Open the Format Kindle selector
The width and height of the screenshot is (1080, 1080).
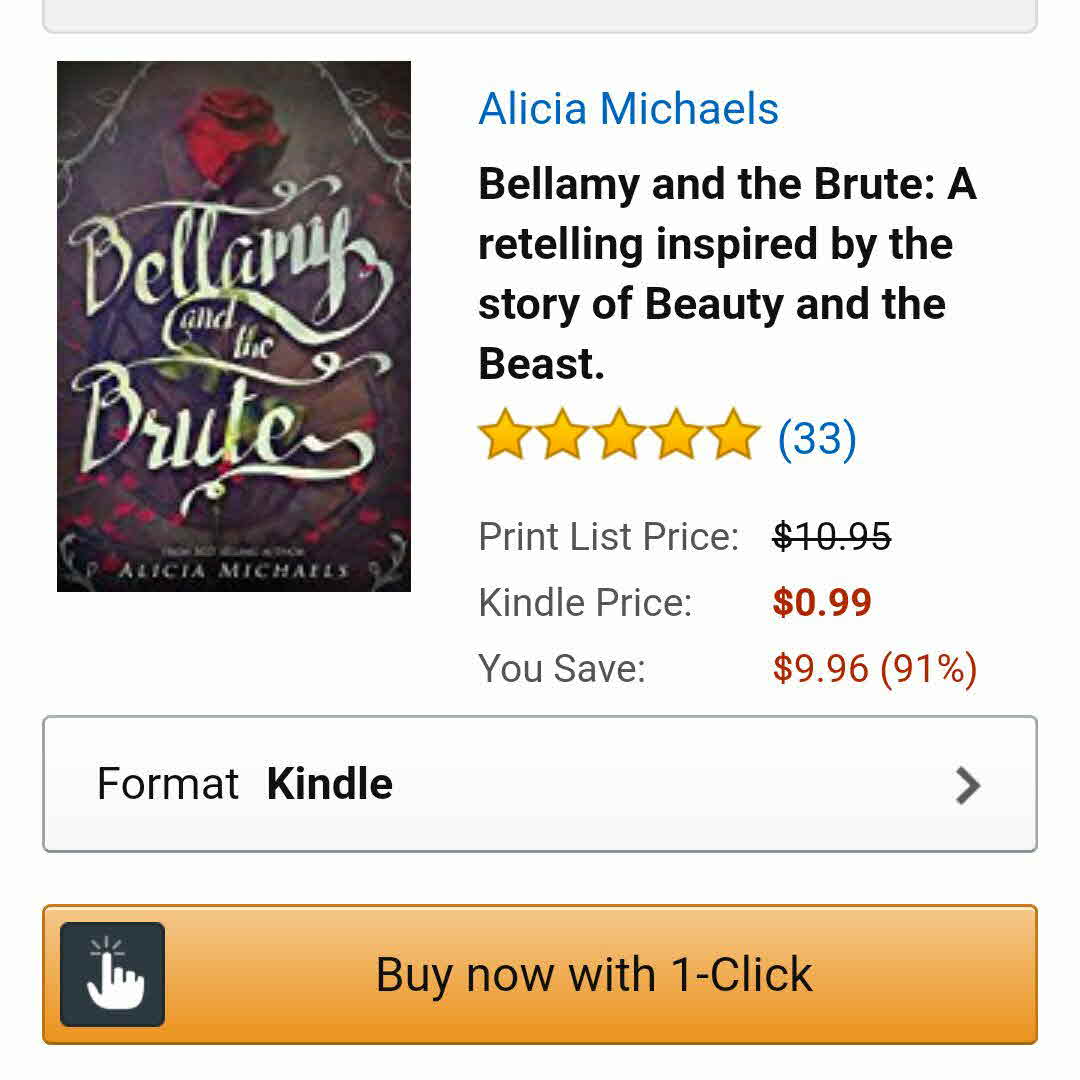point(540,785)
